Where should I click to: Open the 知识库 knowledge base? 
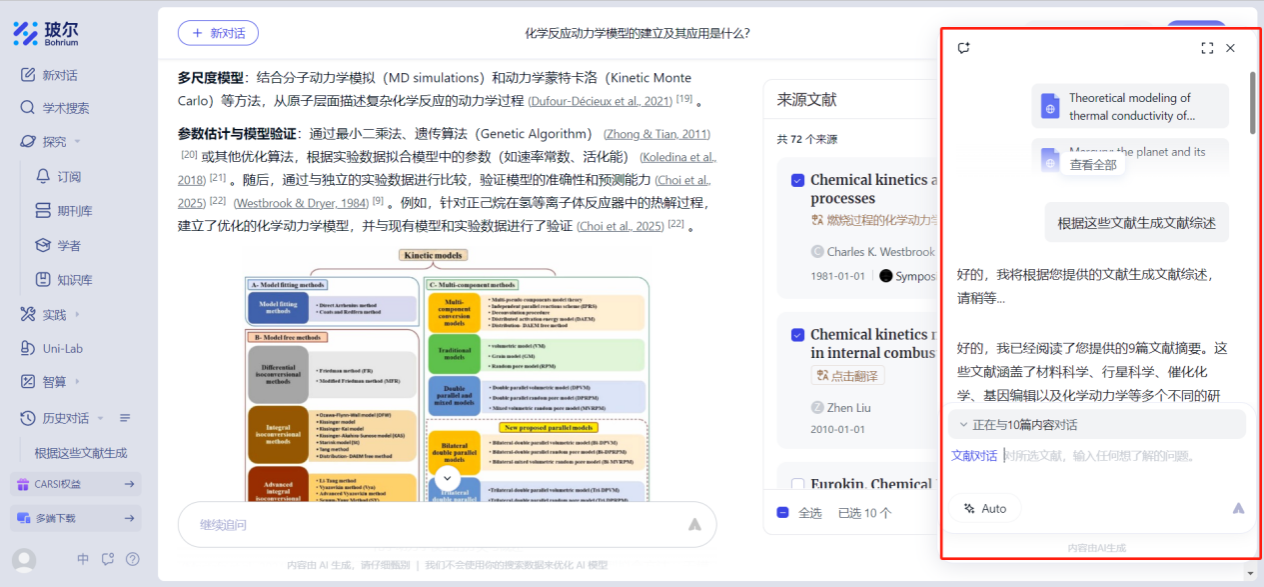pos(74,280)
